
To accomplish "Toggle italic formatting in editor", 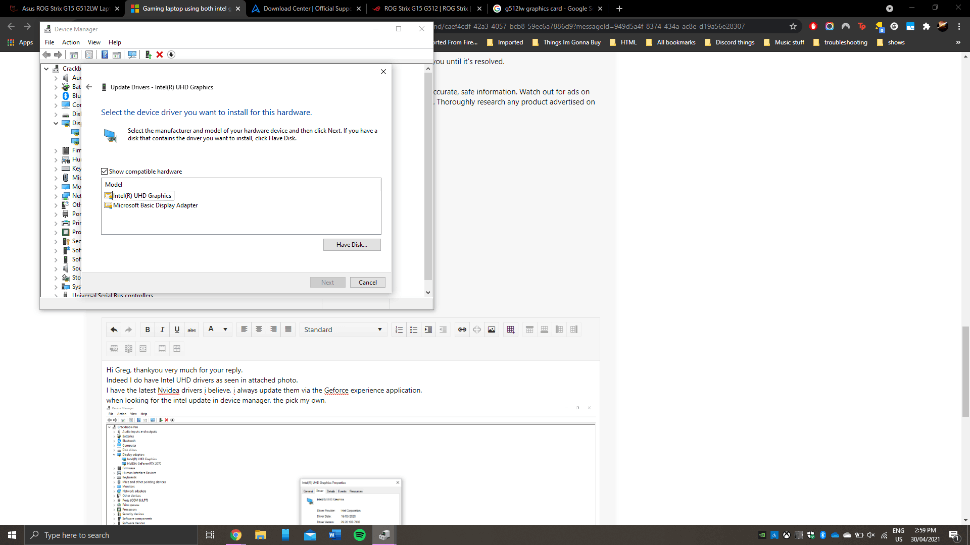I will point(162,330).
